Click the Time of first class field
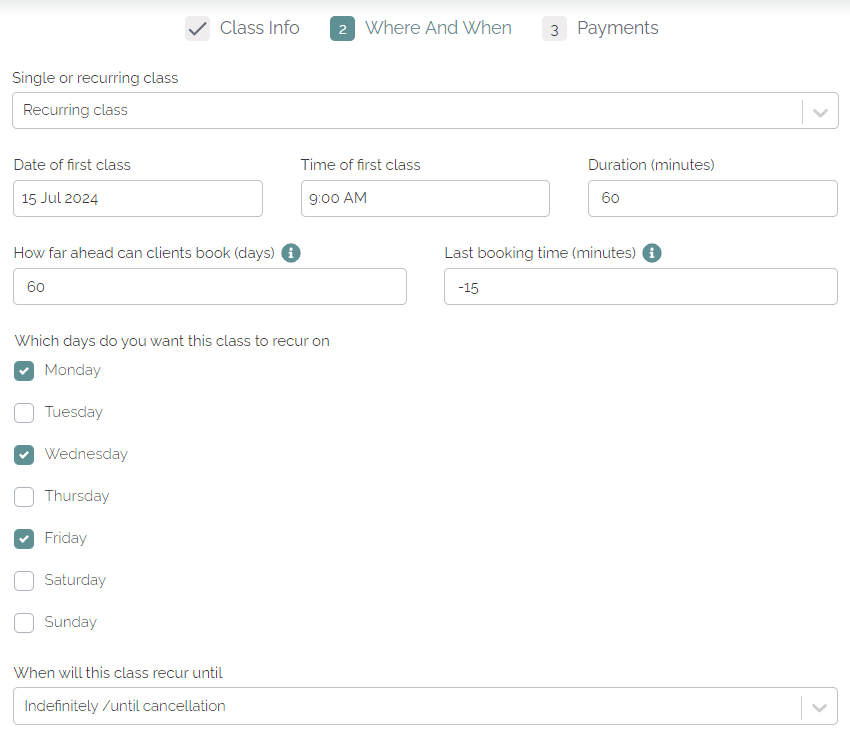This screenshot has width=850, height=731. point(425,198)
